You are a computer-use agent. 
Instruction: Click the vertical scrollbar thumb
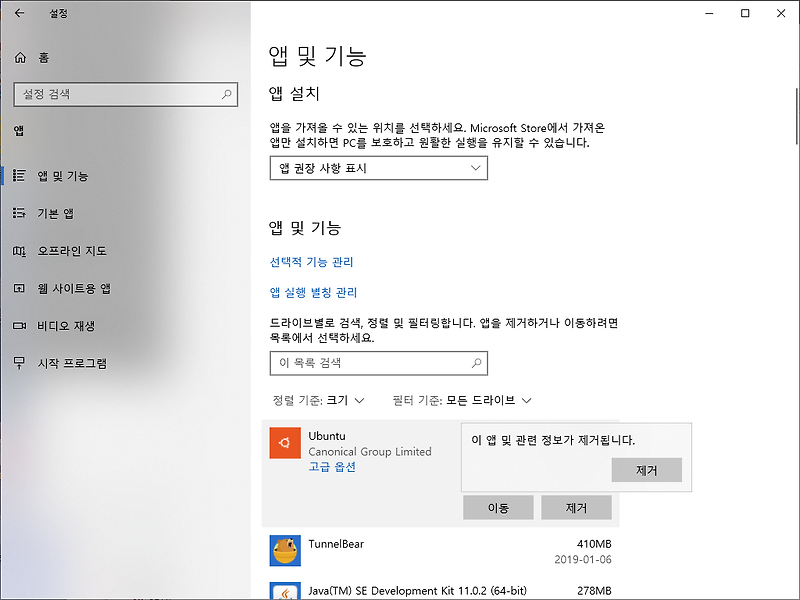click(x=796, y=116)
